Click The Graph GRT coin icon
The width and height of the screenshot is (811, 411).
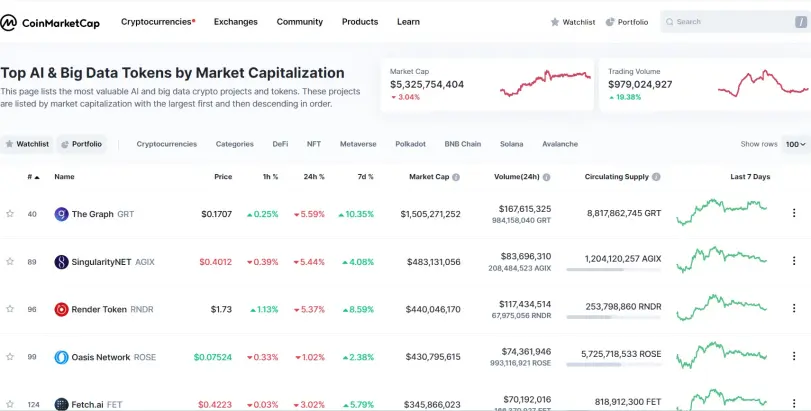coord(62,214)
